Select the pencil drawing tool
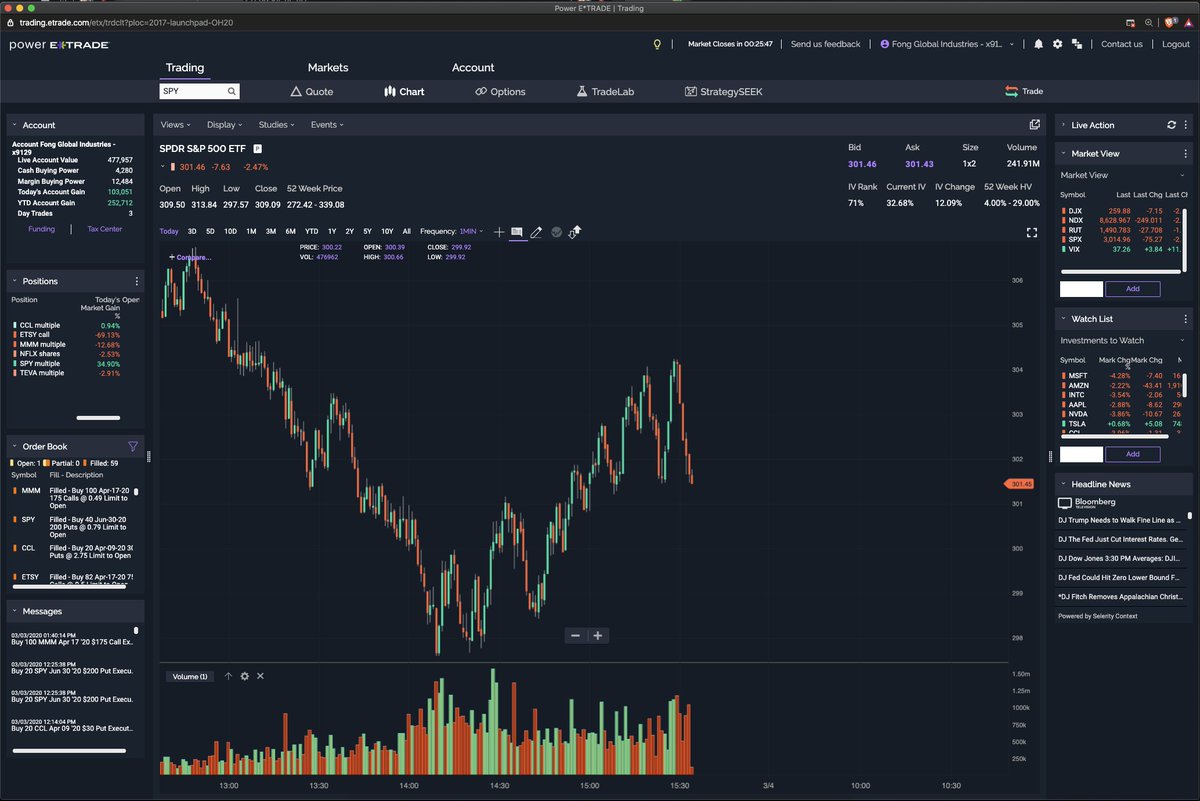 536,232
